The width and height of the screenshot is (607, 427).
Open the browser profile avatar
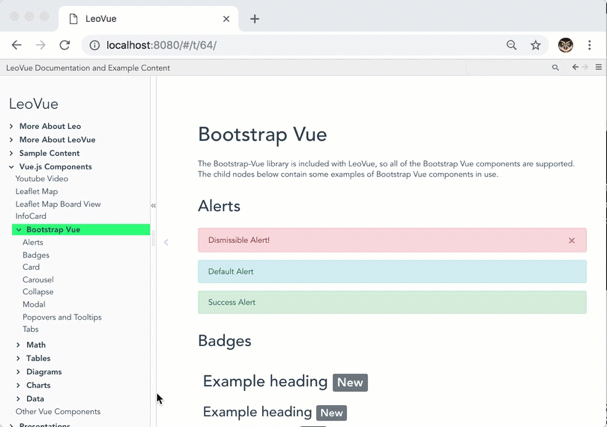coord(565,45)
